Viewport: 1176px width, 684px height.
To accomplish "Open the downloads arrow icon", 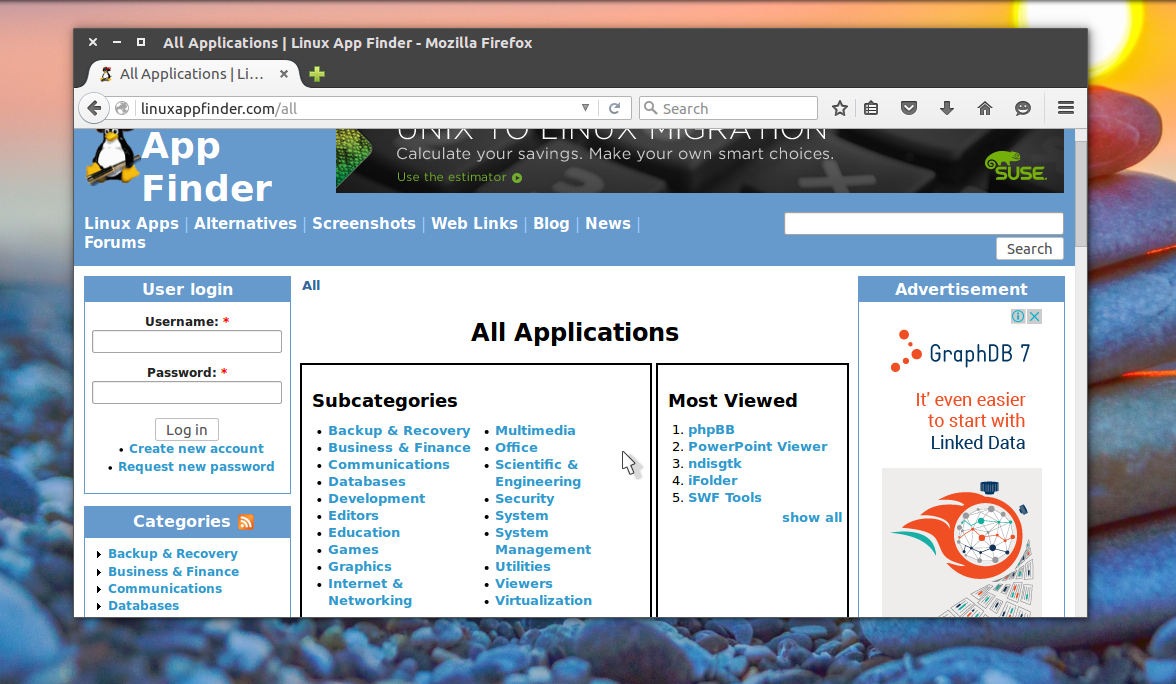I will [946, 108].
